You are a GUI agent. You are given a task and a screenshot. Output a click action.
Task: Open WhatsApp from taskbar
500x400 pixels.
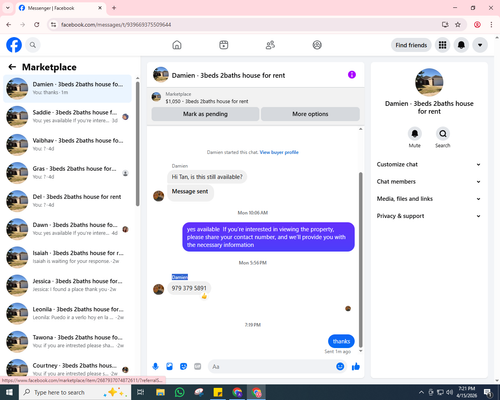tap(180, 392)
